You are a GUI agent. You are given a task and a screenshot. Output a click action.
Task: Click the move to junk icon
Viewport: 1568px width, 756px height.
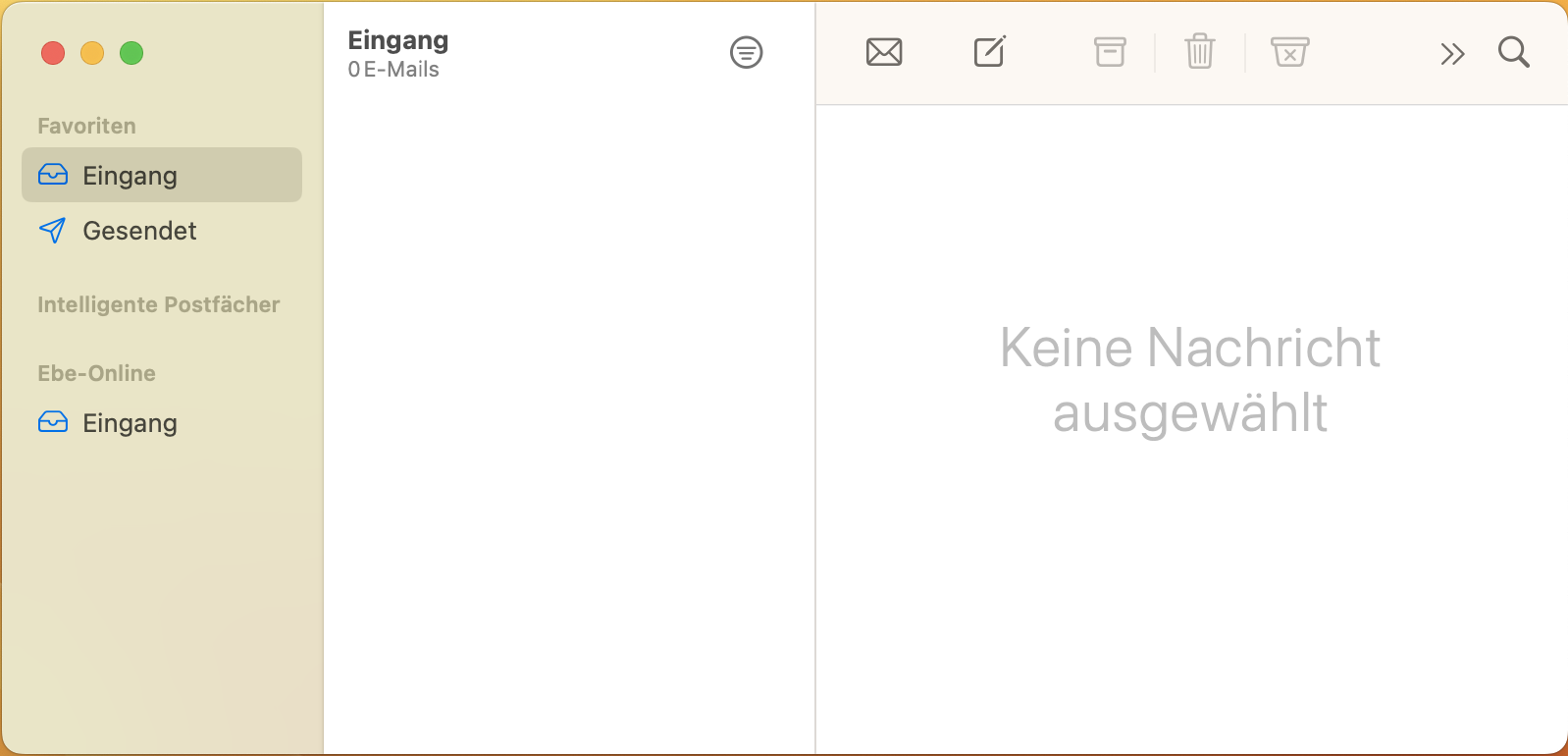[1290, 52]
